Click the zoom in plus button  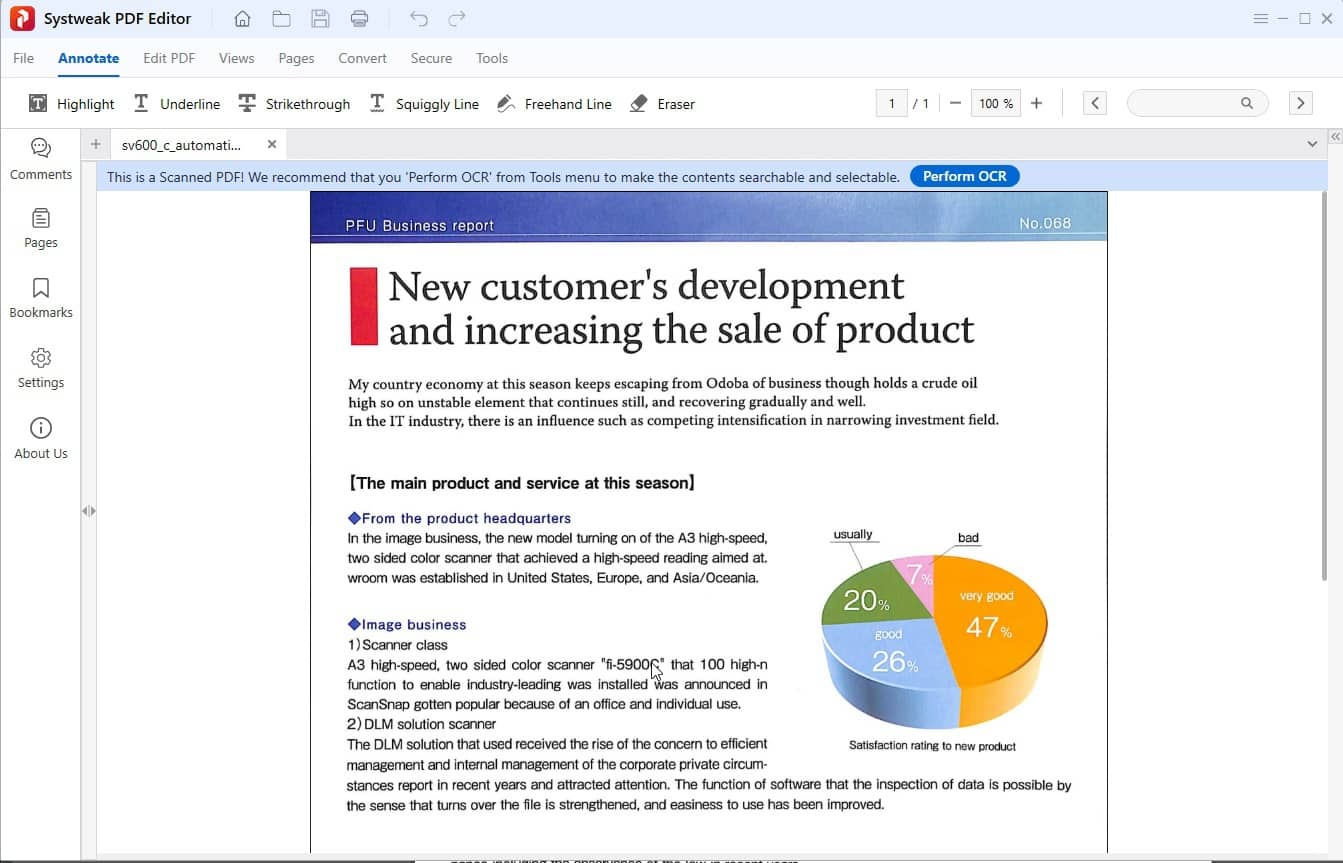[x=1036, y=103]
